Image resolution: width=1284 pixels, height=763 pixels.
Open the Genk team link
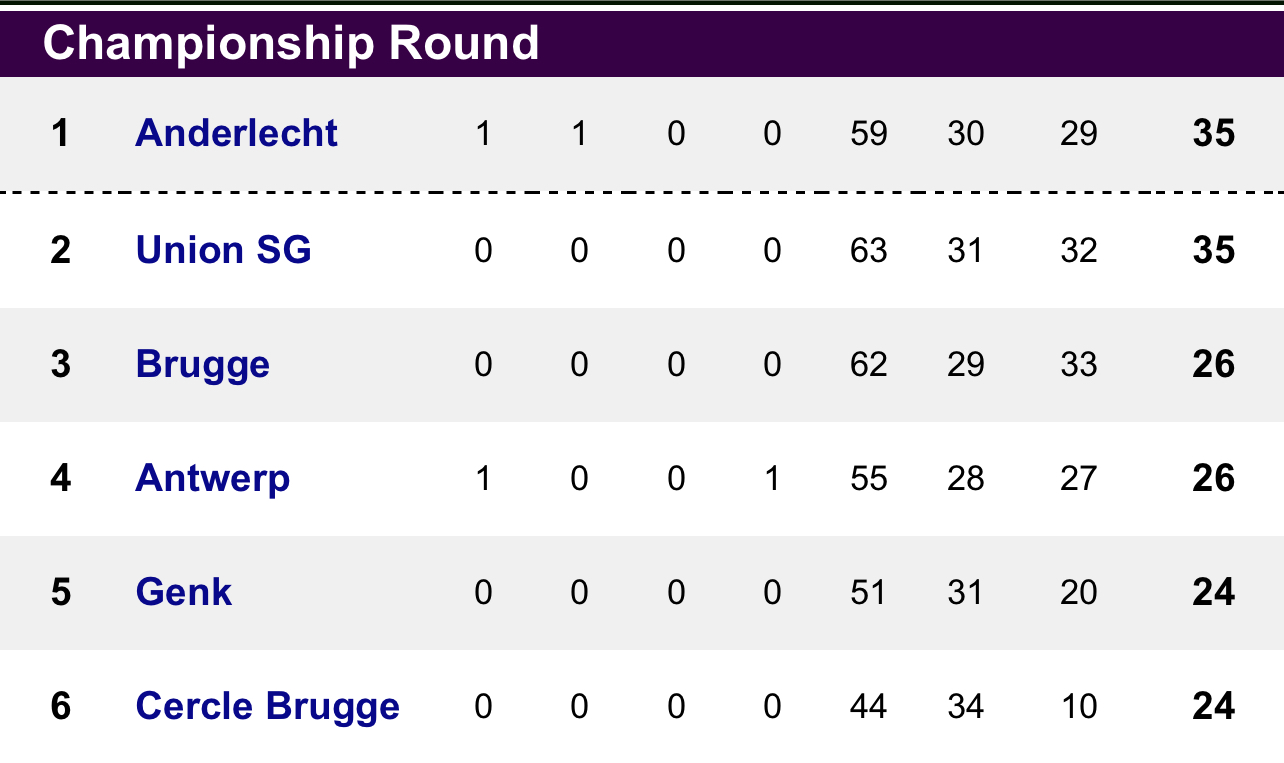pyautogui.click(x=183, y=592)
